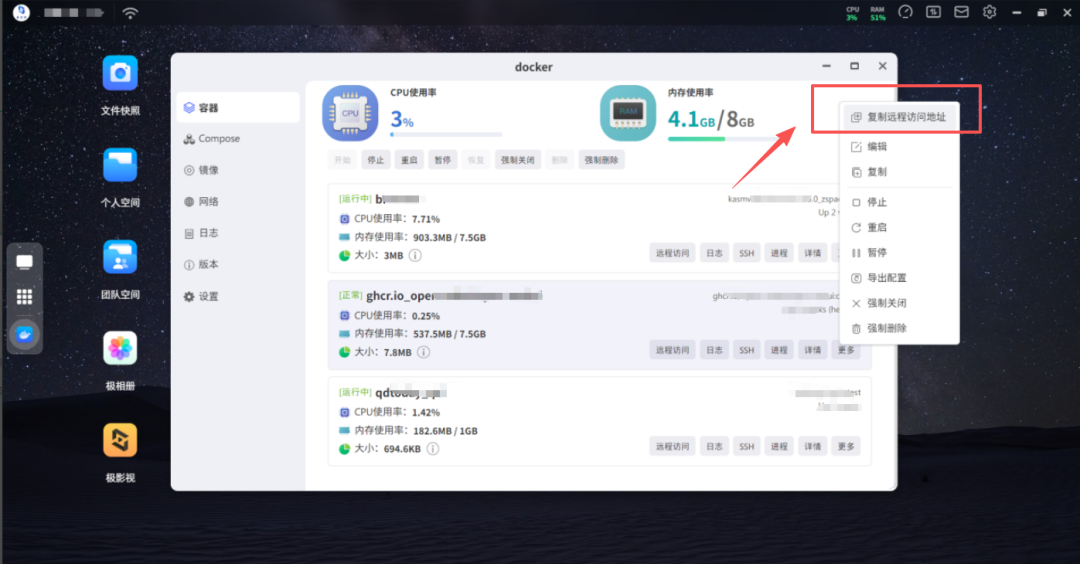Viewport: 1080px width, 564px height.
Task: Click 远程访问 for the ghcr.io container
Action: click(672, 350)
